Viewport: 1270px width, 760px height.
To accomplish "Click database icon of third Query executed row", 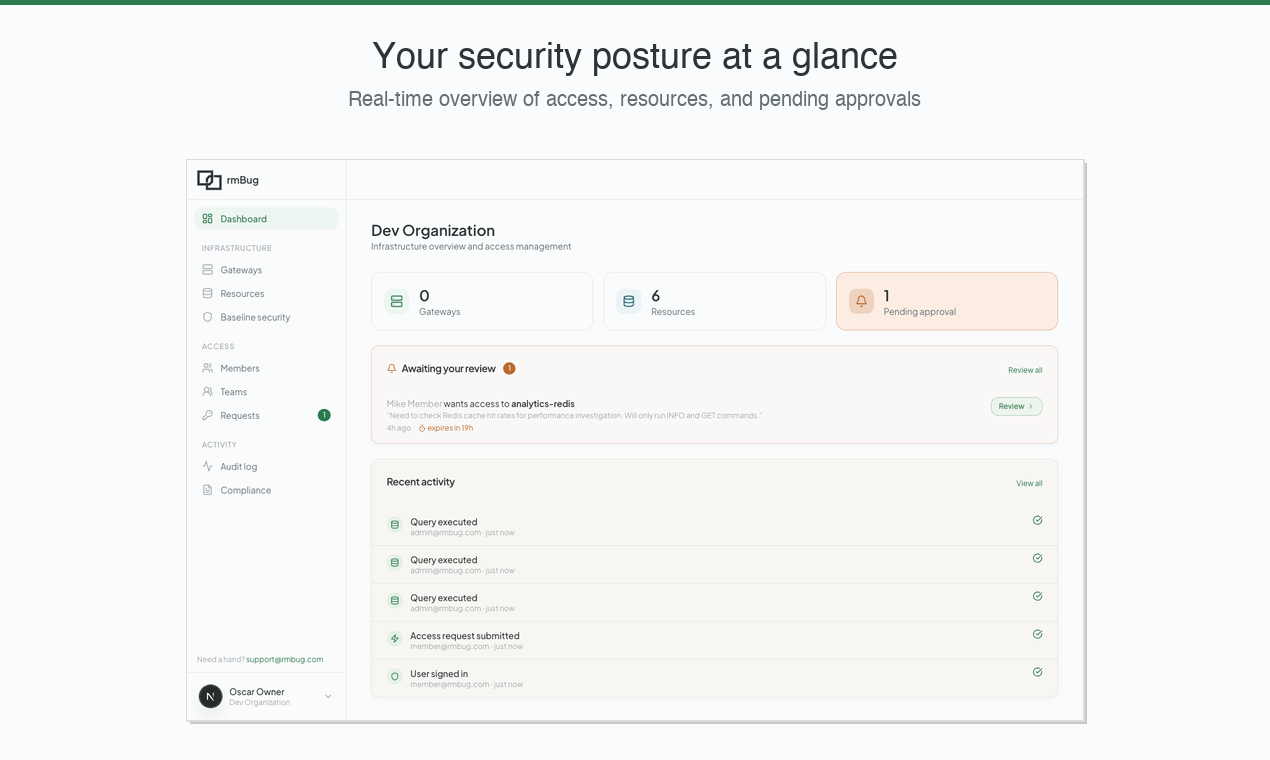I will 394,601.
